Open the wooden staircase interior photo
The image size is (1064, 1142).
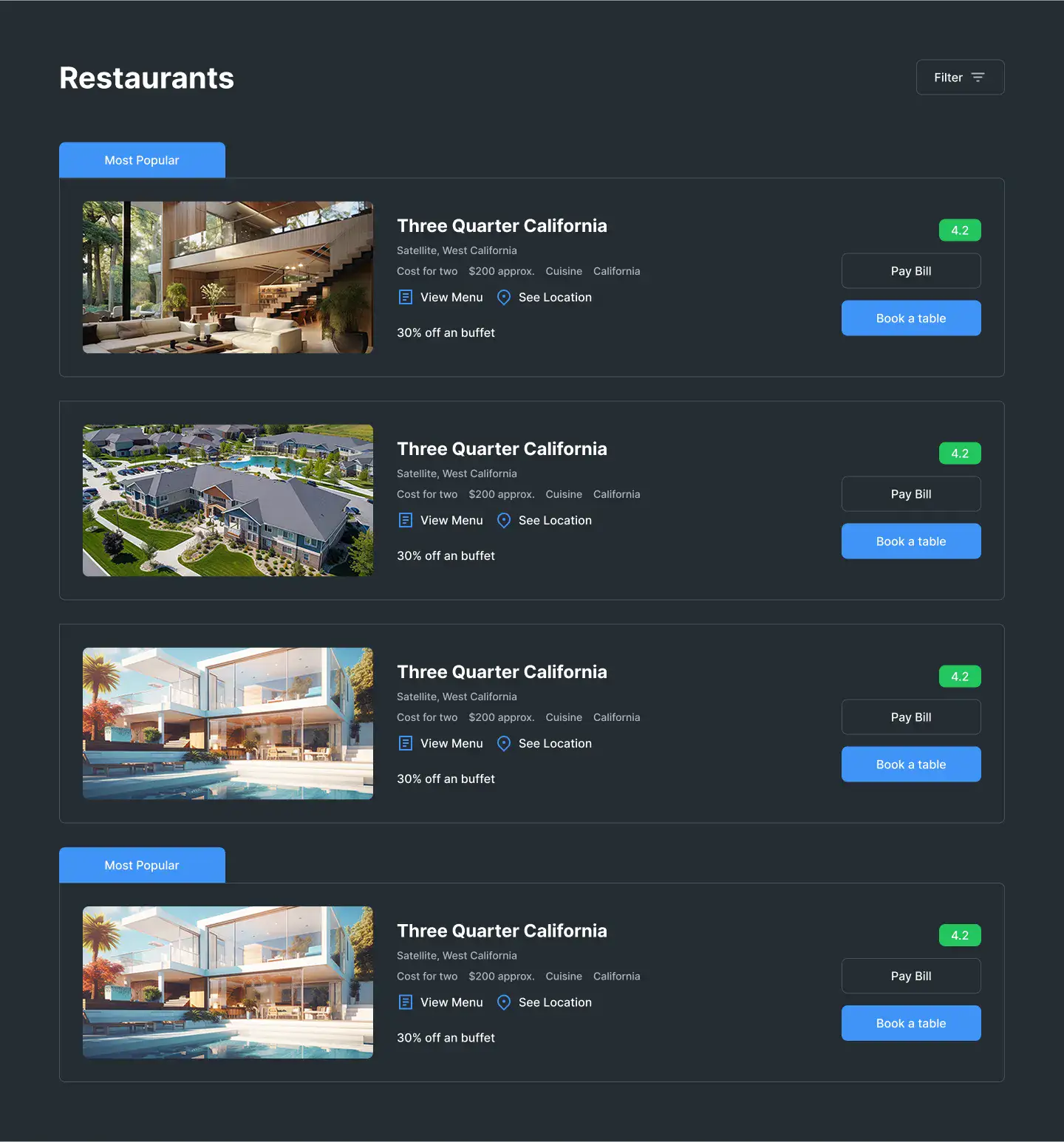[x=228, y=277]
